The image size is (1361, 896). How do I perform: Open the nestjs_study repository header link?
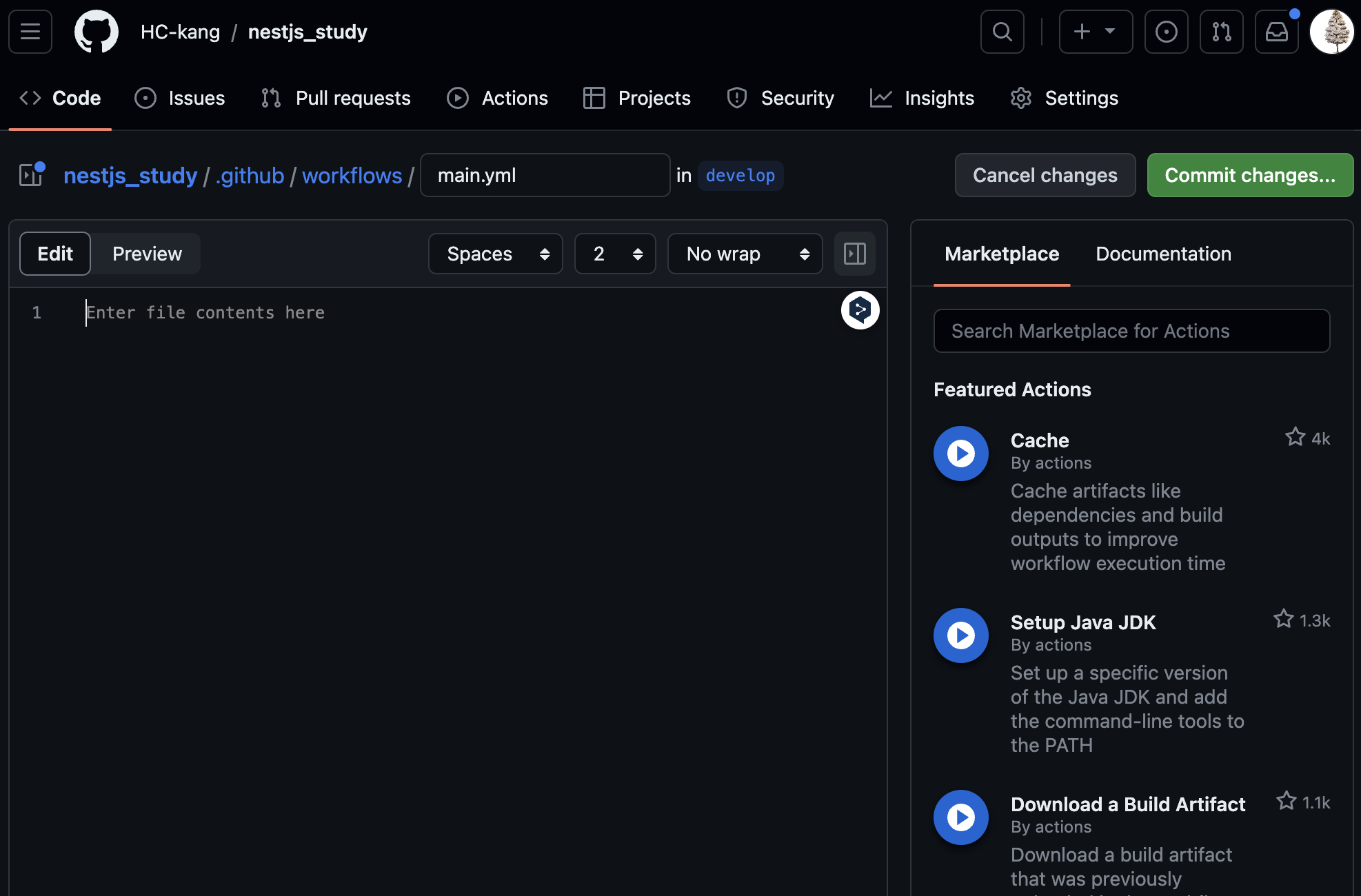[x=308, y=32]
